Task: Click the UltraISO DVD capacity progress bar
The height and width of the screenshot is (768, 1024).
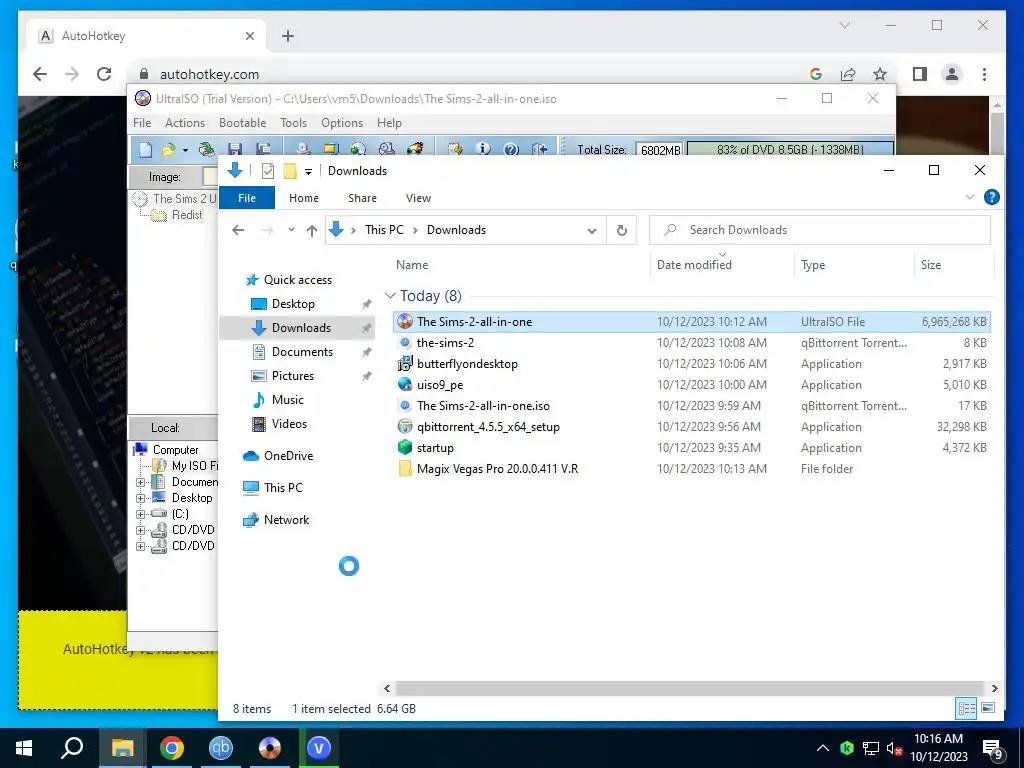Action: [790, 150]
